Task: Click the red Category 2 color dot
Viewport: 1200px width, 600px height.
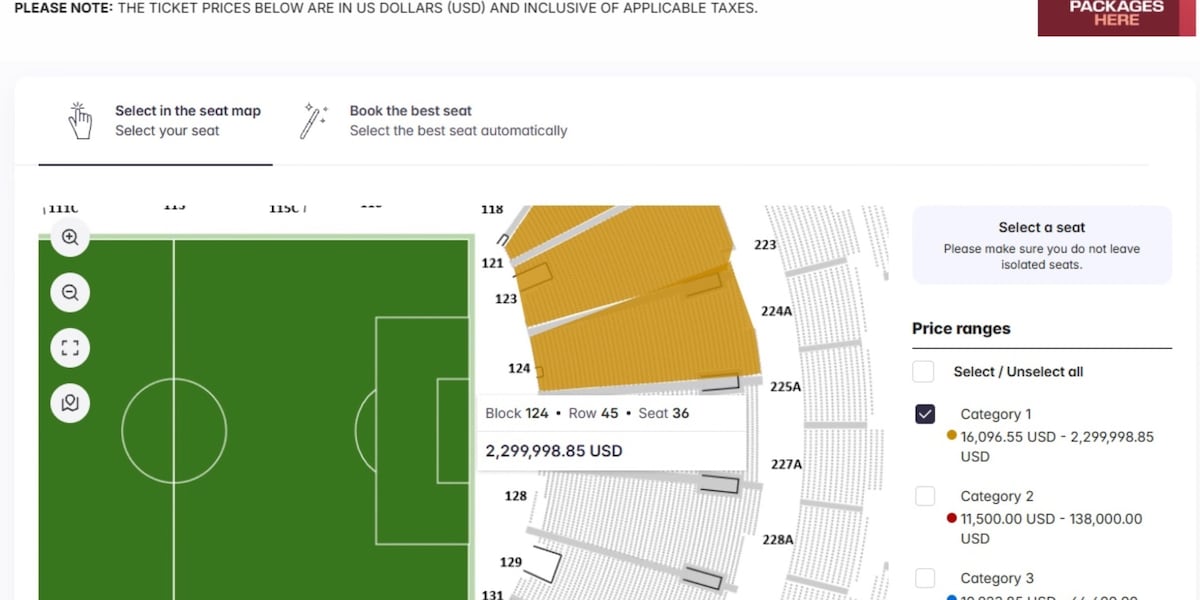Action: (952, 518)
